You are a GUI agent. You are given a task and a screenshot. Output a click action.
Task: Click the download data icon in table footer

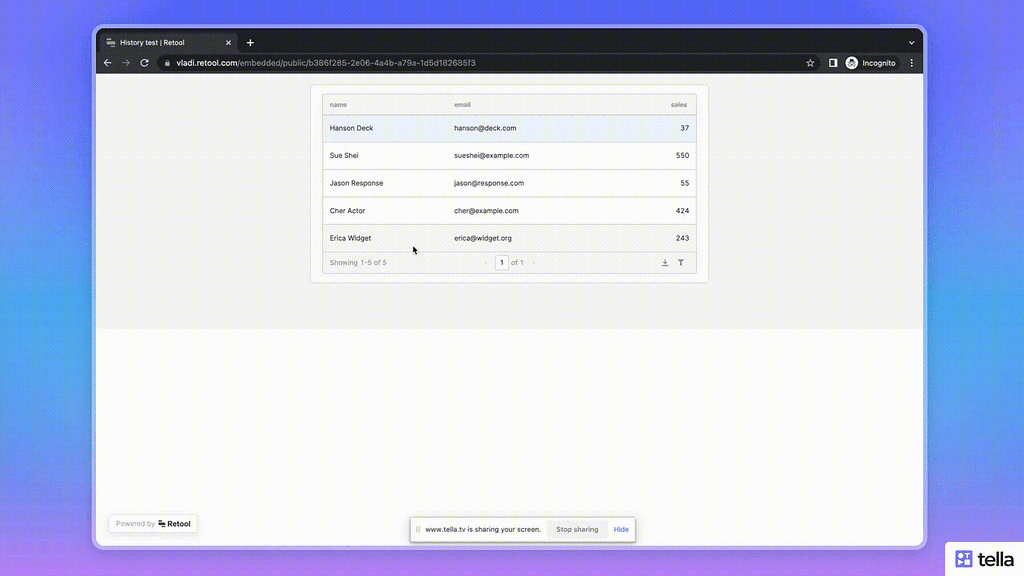pyautogui.click(x=665, y=262)
